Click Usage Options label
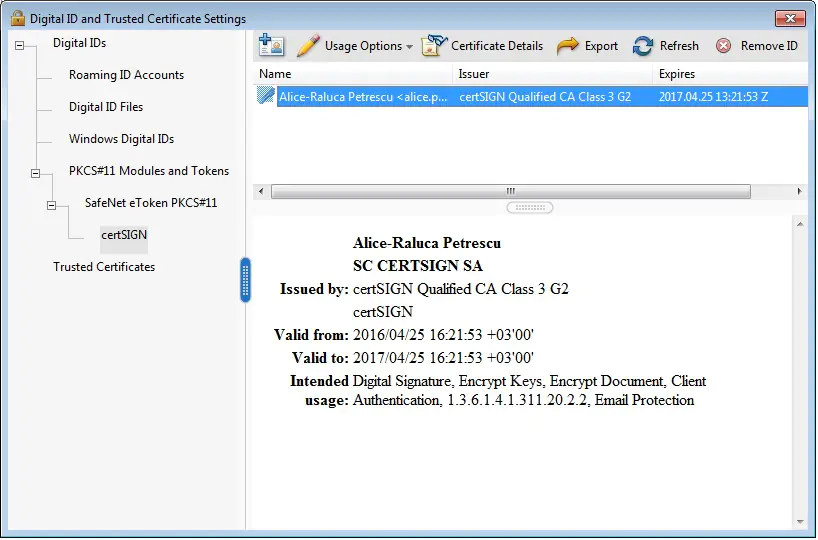The image size is (818, 540). (363, 46)
